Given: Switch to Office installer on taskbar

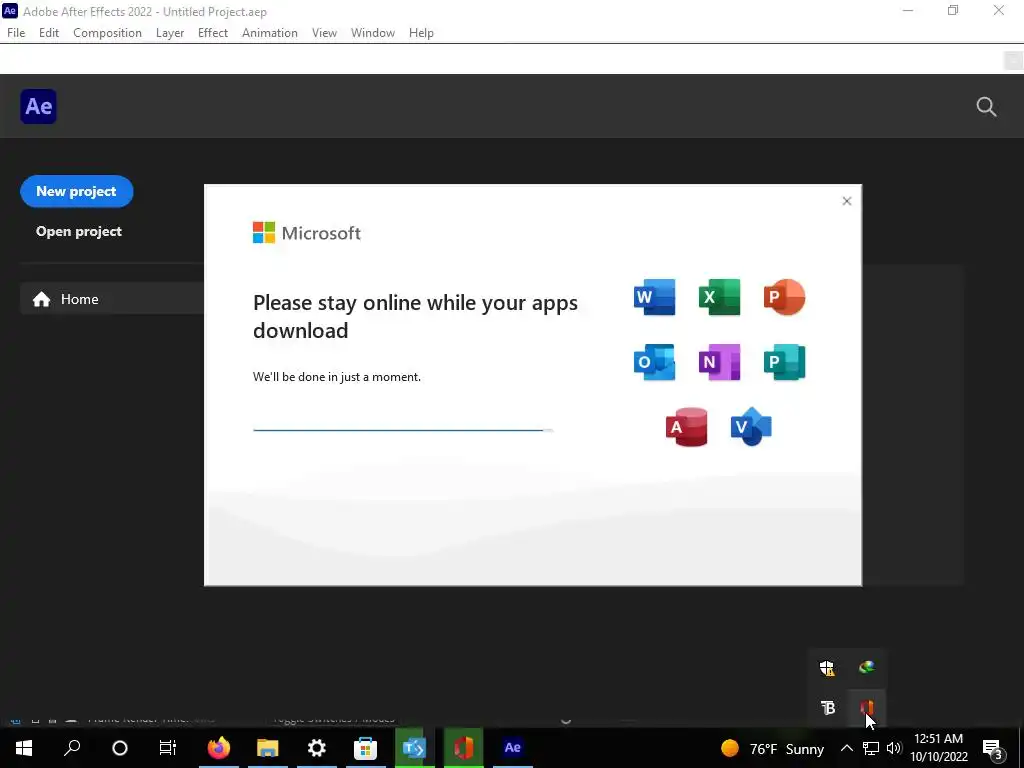Looking at the screenshot, I should click(464, 748).
